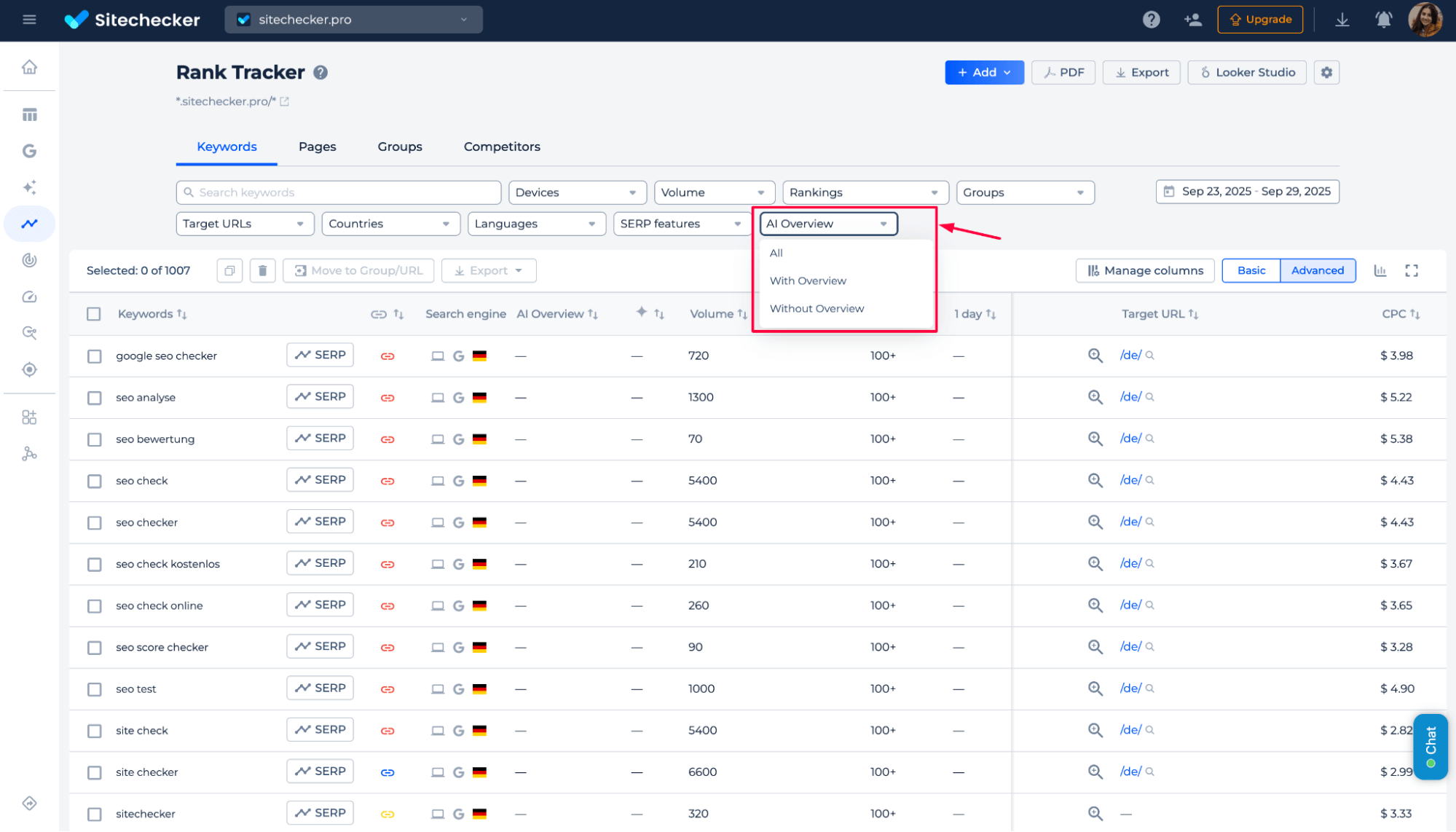Screen dimensions: 1456x832
Task: Open the settings gear next to Looker Studio
Action: (1326, 72)
